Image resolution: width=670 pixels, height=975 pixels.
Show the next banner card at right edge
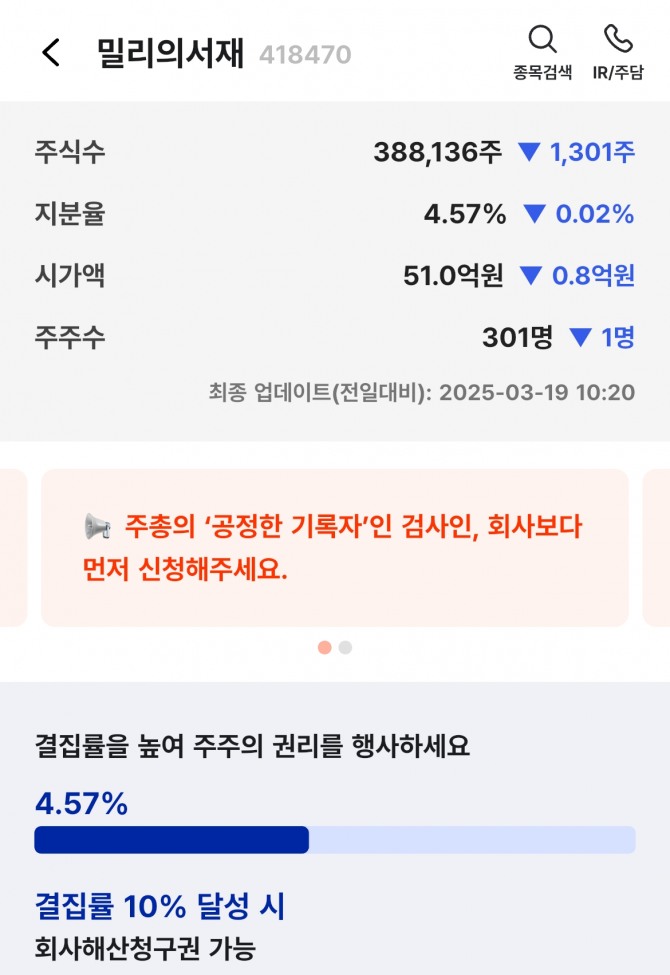(x=656, y=548)
